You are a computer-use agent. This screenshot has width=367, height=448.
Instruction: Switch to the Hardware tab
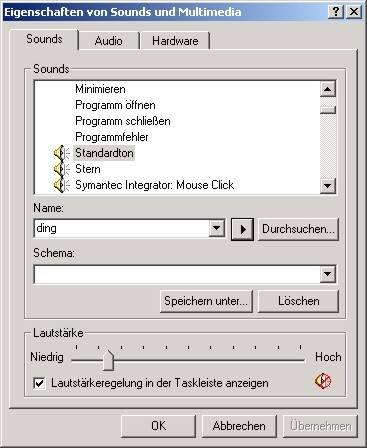(x=175, y=41)
